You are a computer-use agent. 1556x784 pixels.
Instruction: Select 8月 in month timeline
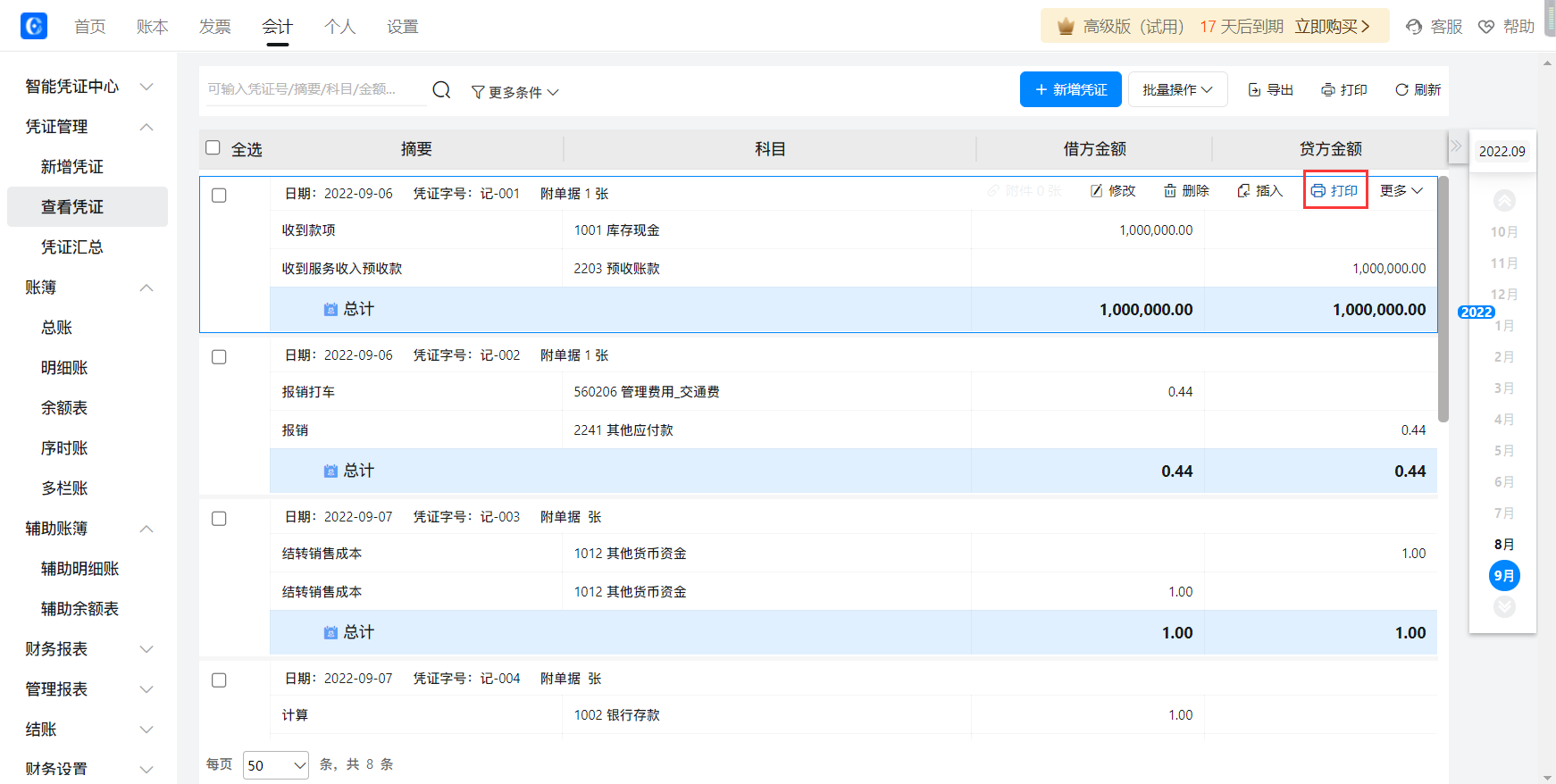coord(1504,545)
